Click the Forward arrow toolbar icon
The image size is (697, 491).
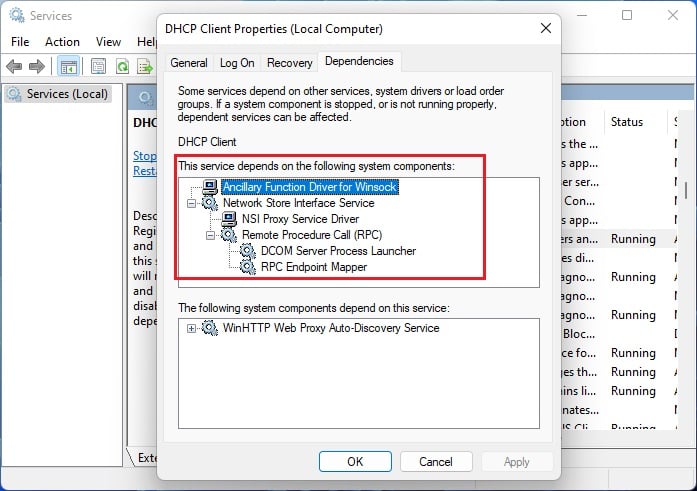click(36, 67)
